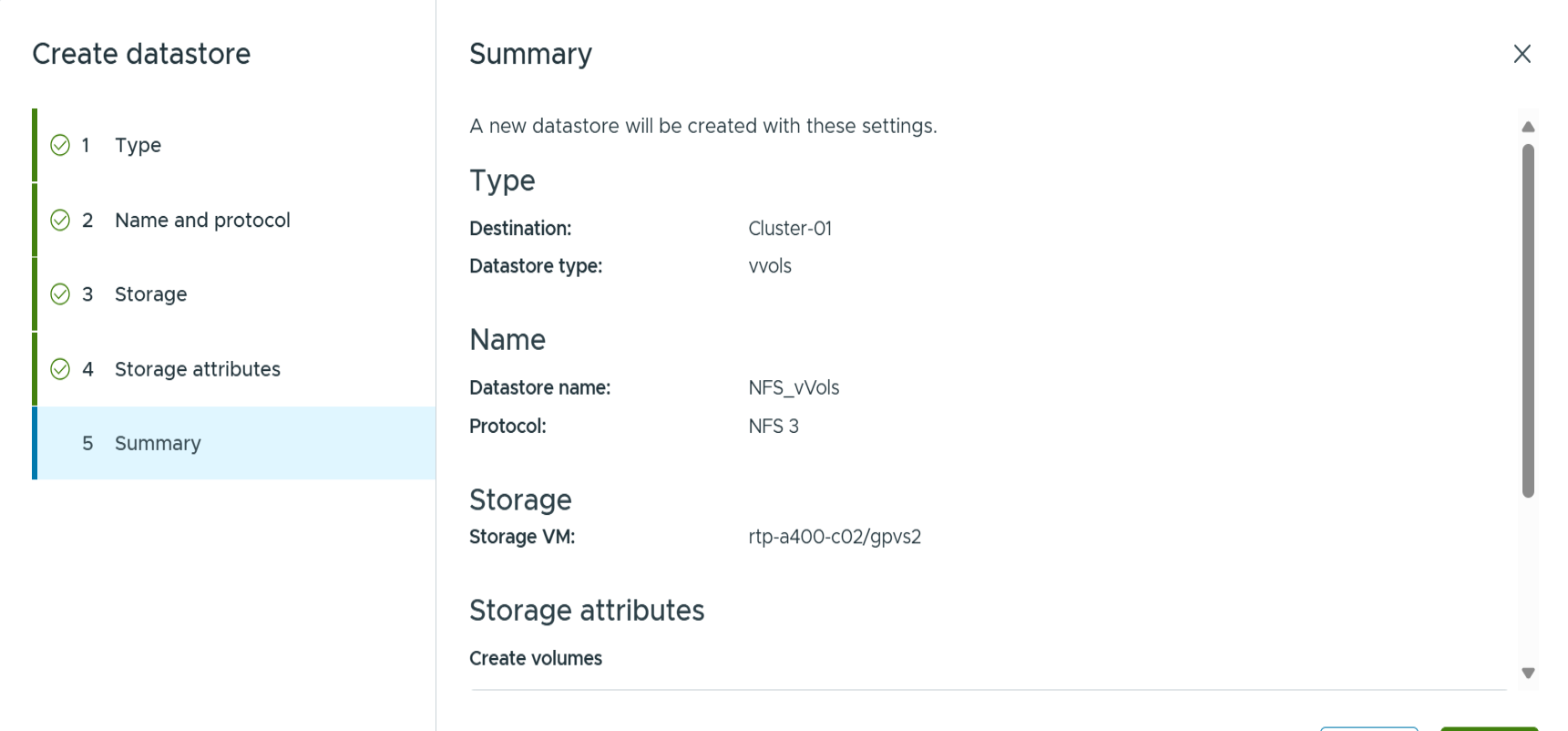The width and height of the screenshot is (1568, 731).
Task: Click the checkmark icon beside Name and protocol
Action: click(x=60, y=220)
